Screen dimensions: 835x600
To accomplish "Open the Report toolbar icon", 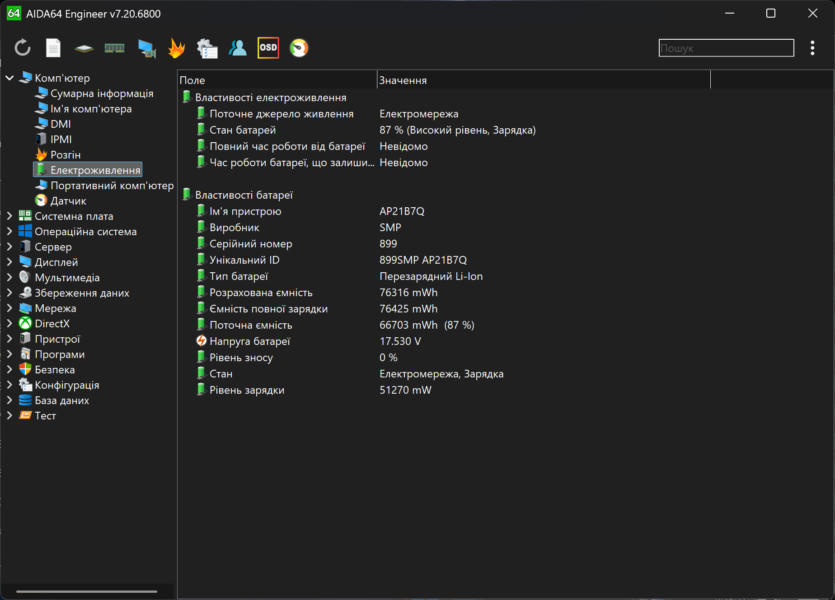I will [x=53, y=48].
